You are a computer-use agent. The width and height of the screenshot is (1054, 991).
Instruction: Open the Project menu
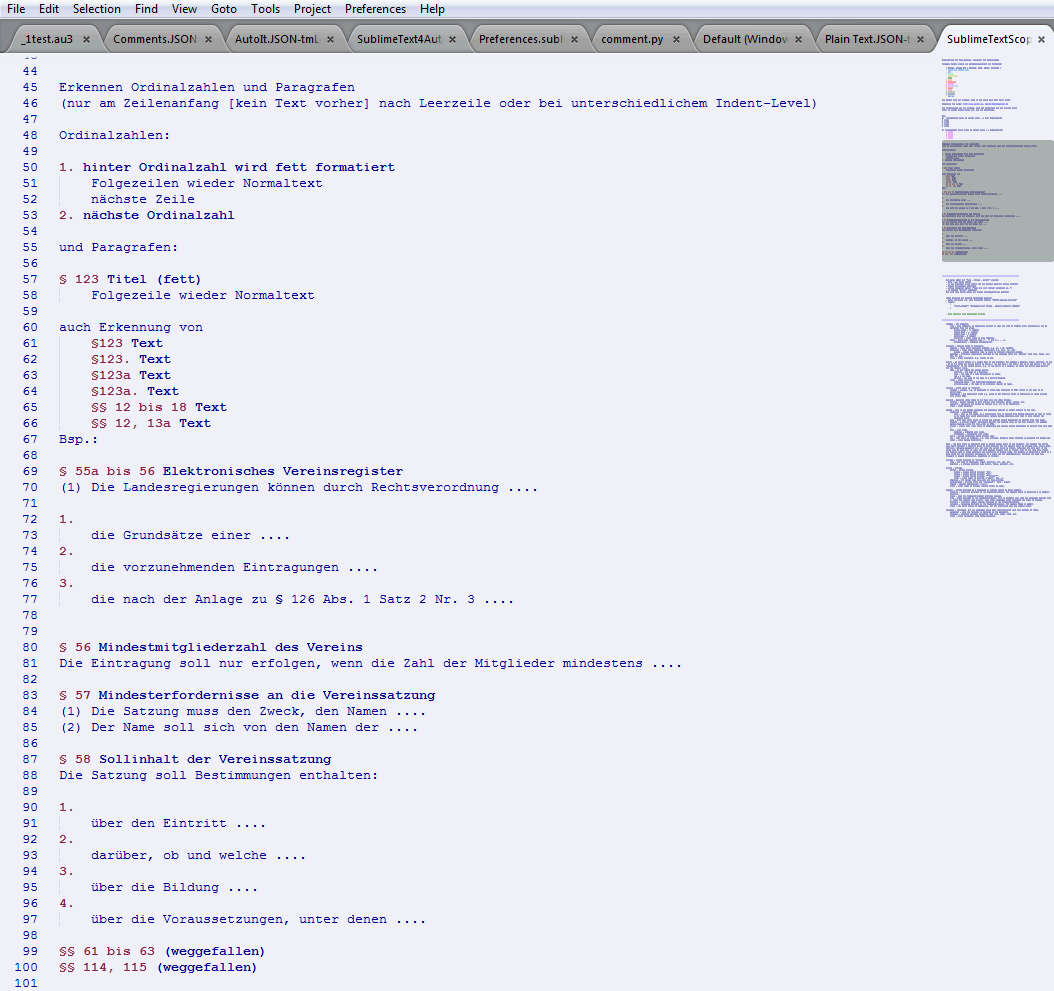tap(312, 9)
